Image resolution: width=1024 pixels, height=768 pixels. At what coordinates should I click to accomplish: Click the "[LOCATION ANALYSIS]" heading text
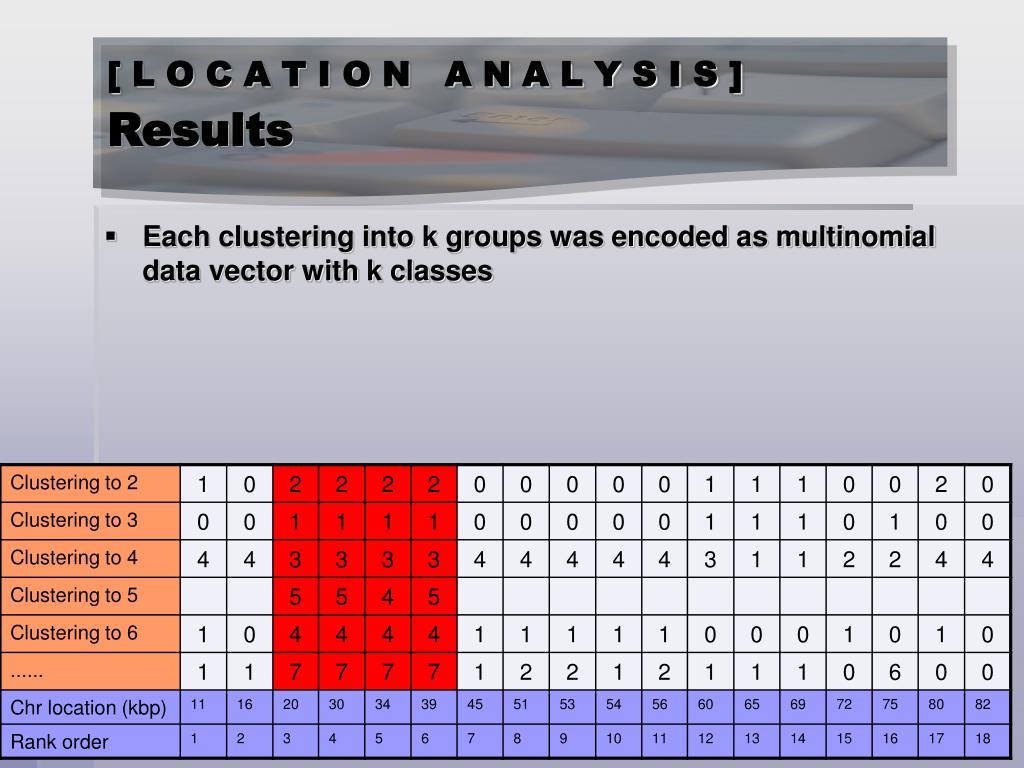coord(426,74)
